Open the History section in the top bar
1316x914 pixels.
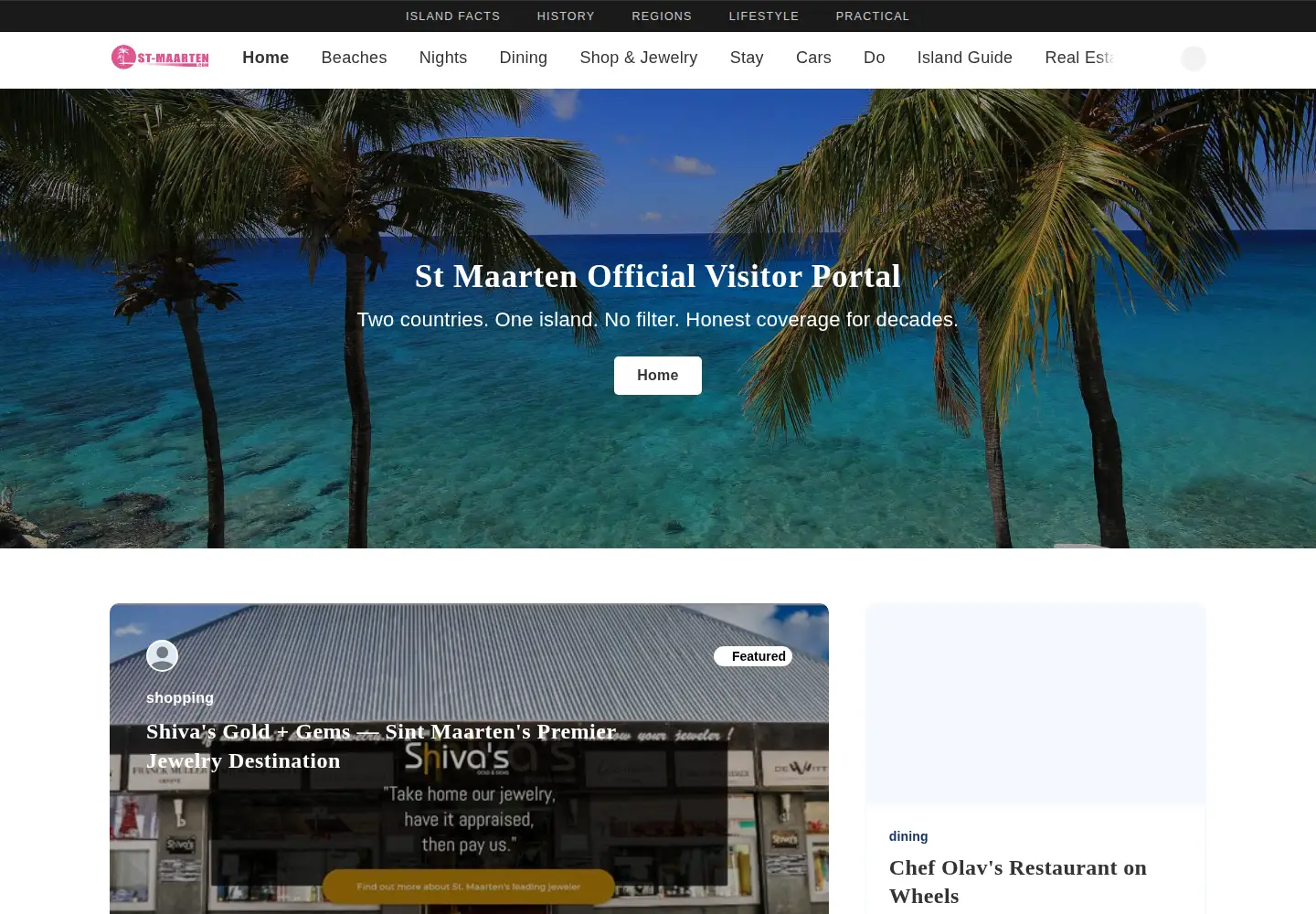[x=566, y=16]
